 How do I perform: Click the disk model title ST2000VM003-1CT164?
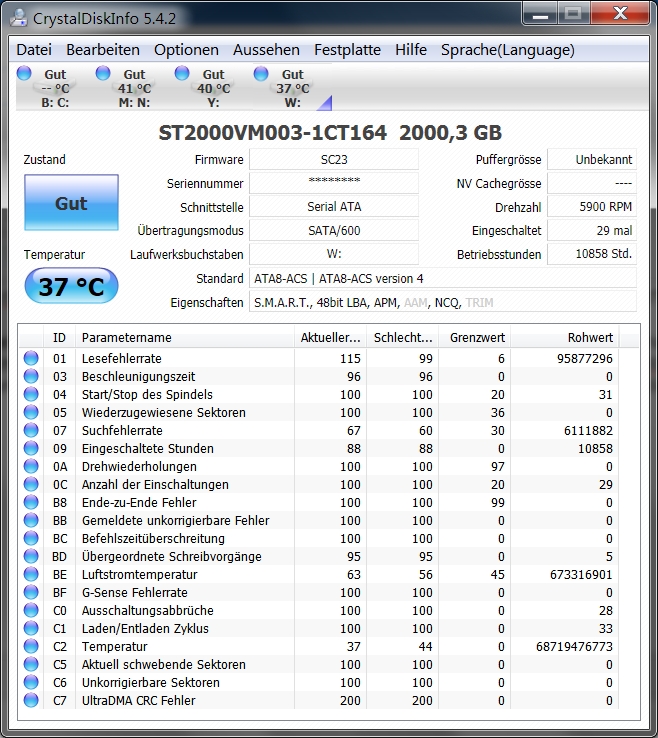(273, 133)
